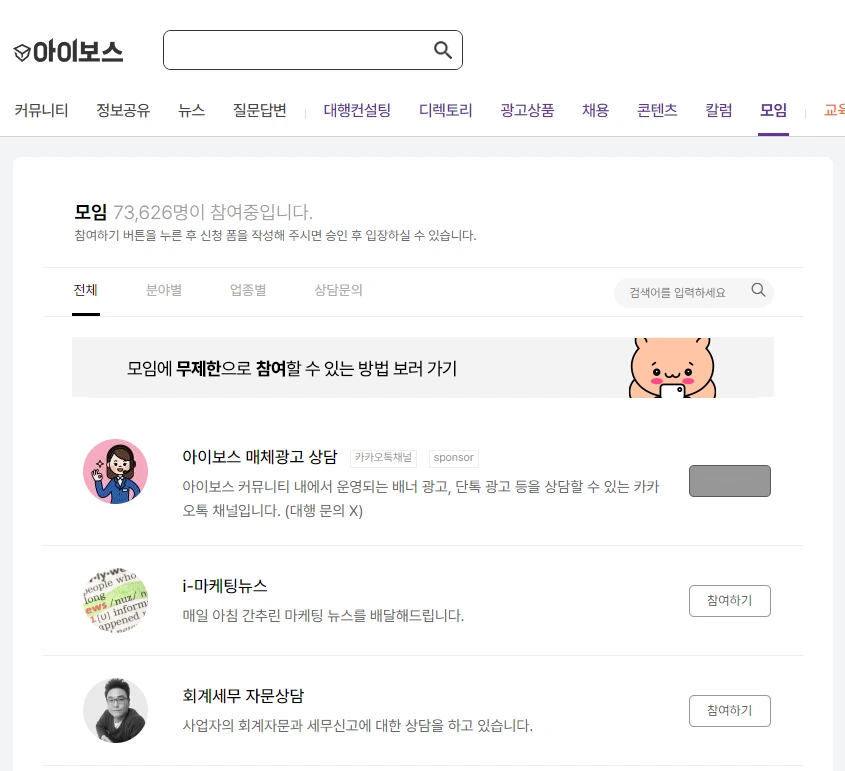Screen dimensions: 845x771
Task: Open the 대행컨설팅 menu
Action: 357,110
